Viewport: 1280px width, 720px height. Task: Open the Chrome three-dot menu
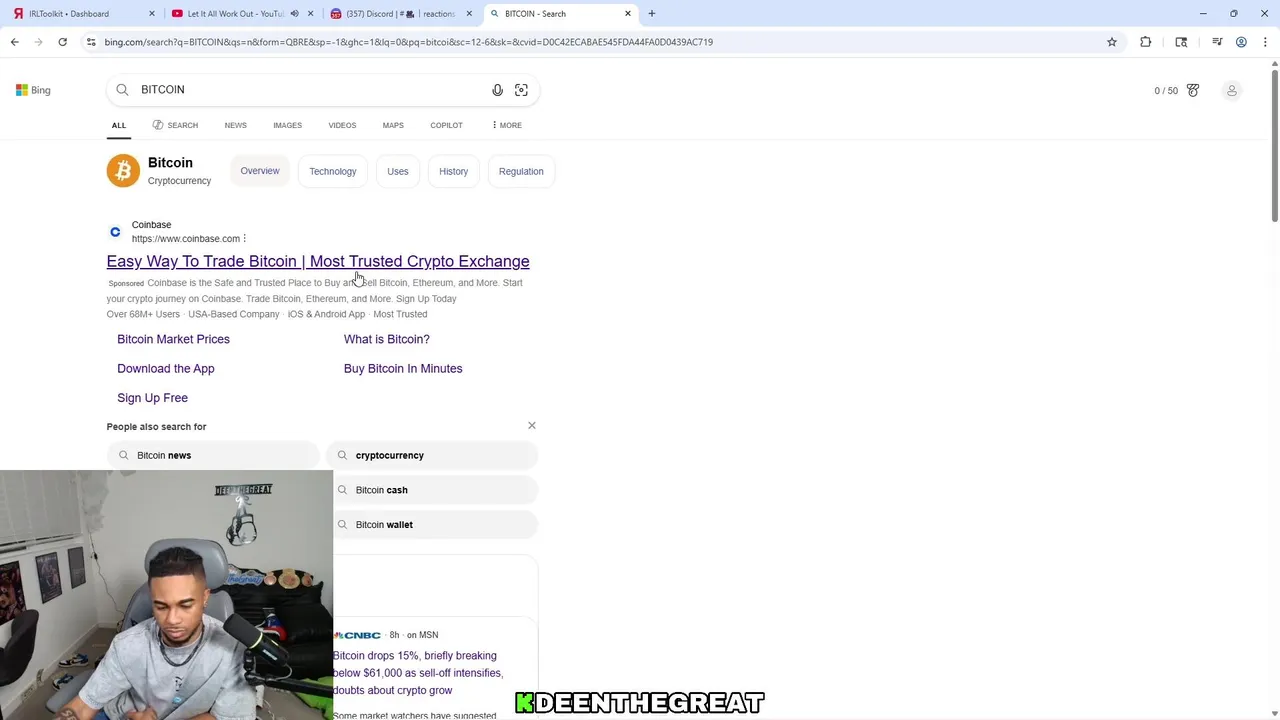[1263, 42]
